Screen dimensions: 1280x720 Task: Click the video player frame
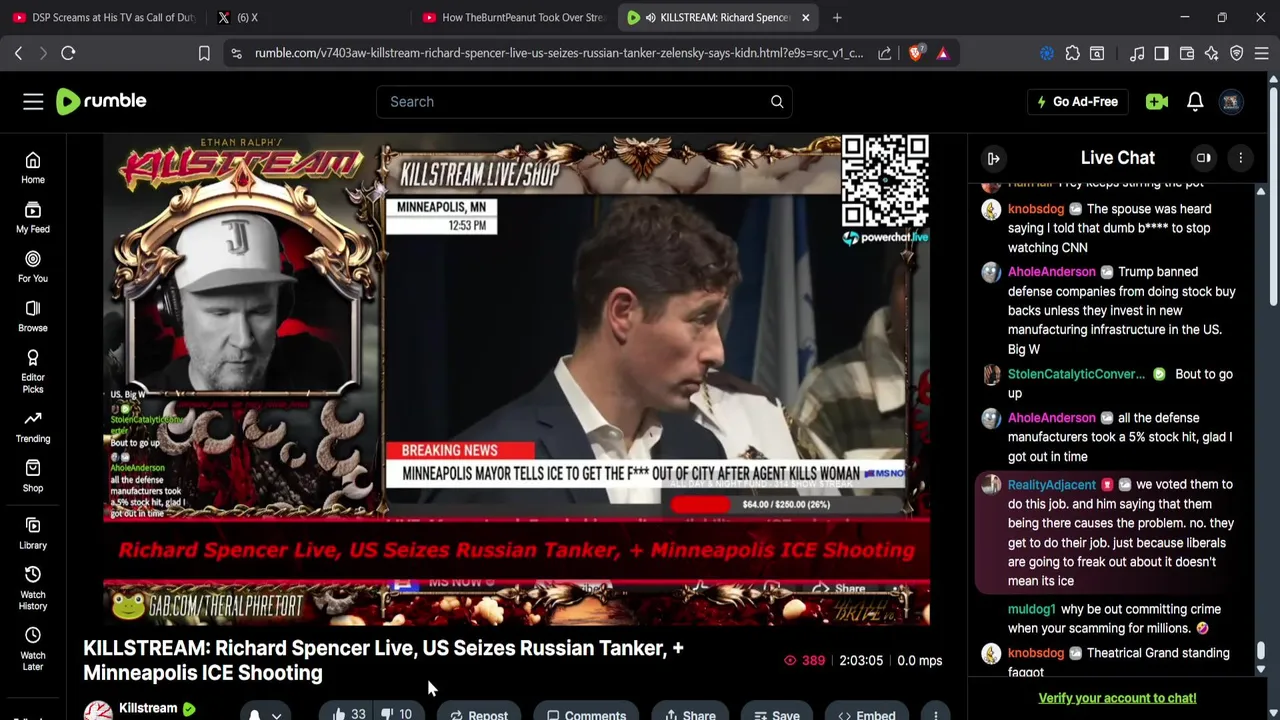(517, 380)
